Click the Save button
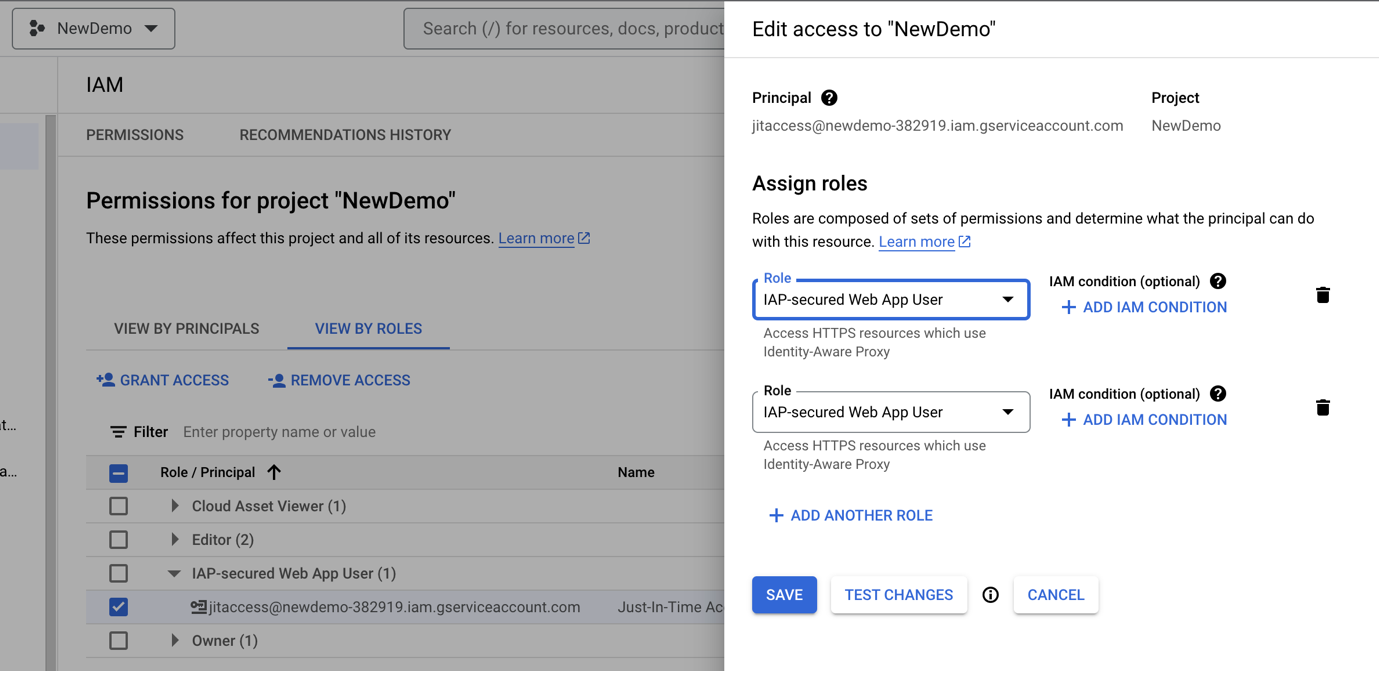This screenshot has height=675, width=1384. 784,595
